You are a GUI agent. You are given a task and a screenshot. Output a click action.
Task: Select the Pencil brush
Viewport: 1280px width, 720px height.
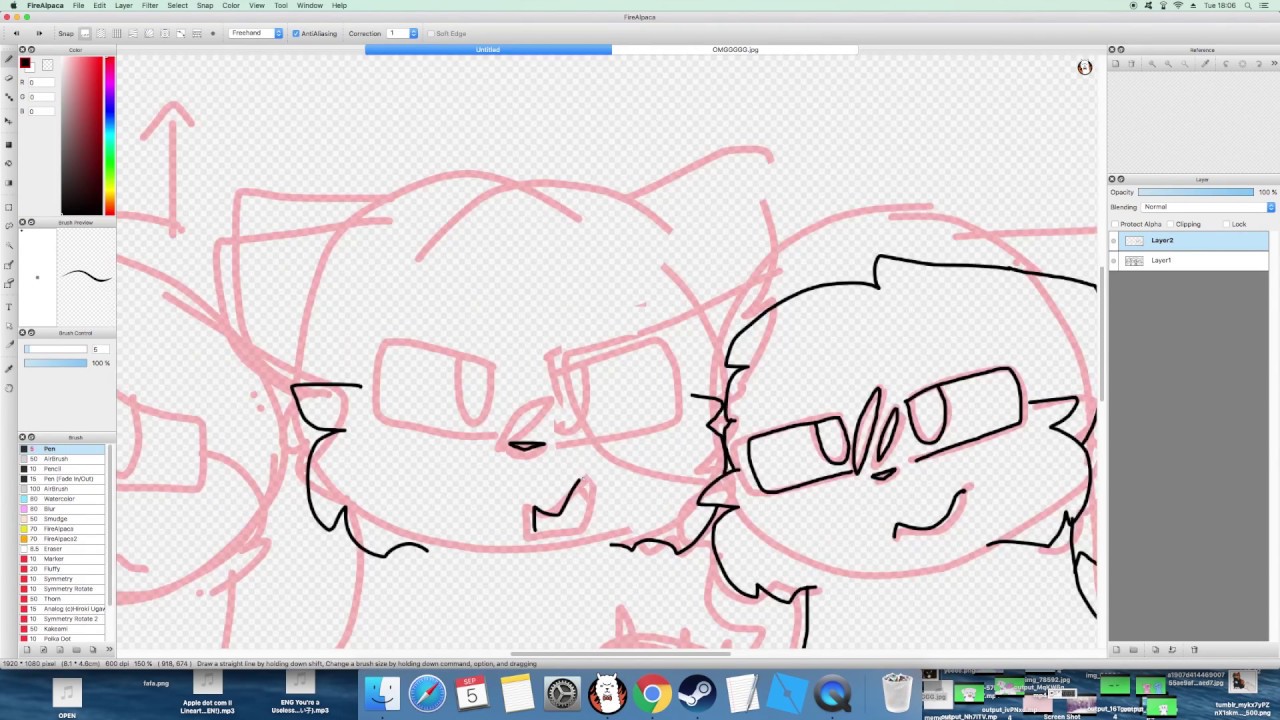[62, 469]
